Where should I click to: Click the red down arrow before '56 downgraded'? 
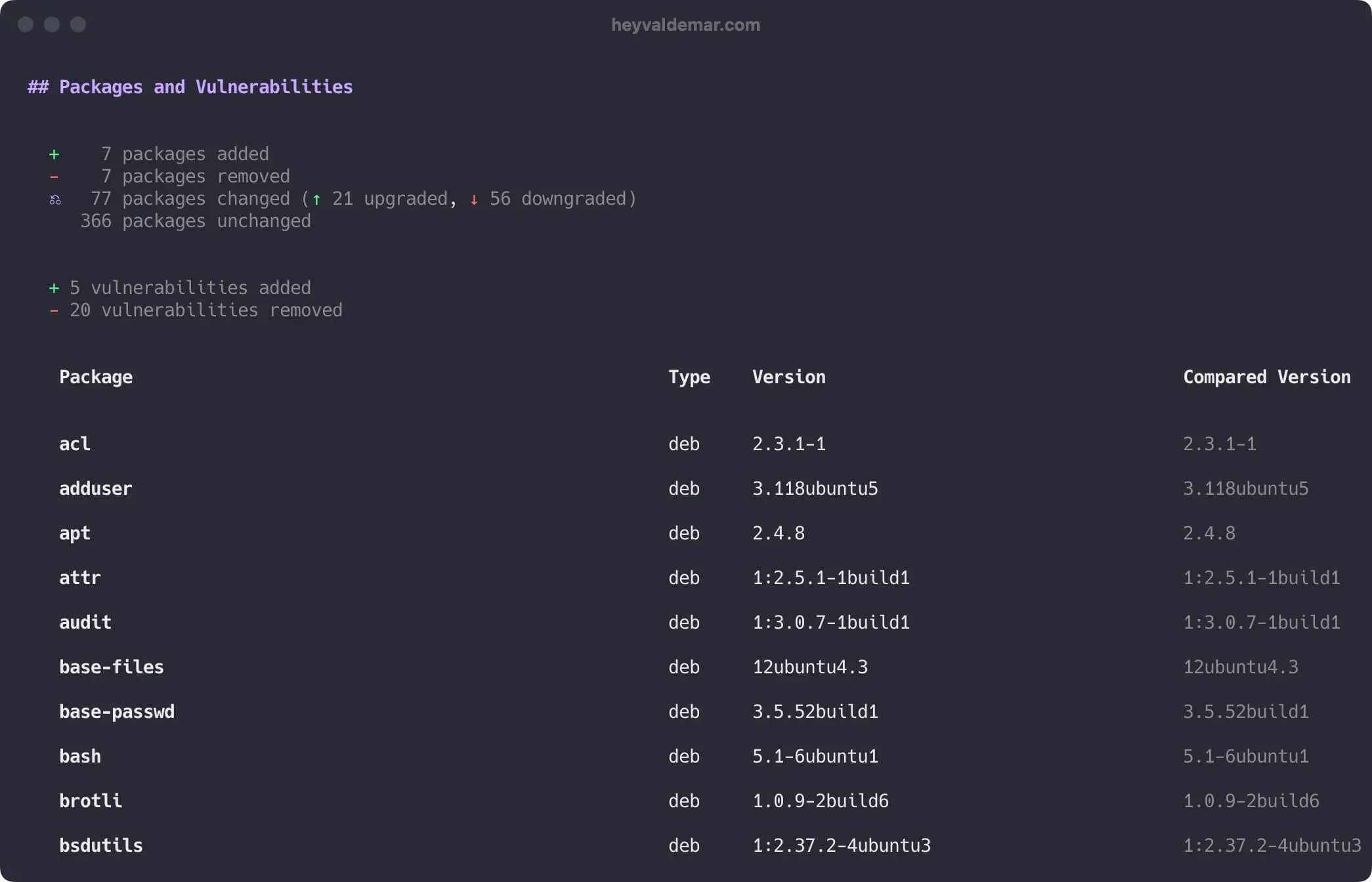474,199
